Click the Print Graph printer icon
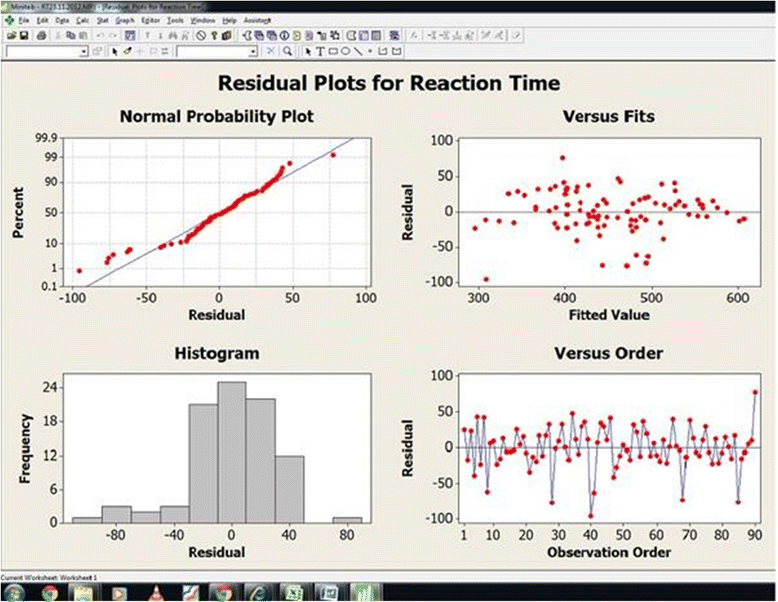The height and width of the screenshot is (602, 778). click(42, 35)
